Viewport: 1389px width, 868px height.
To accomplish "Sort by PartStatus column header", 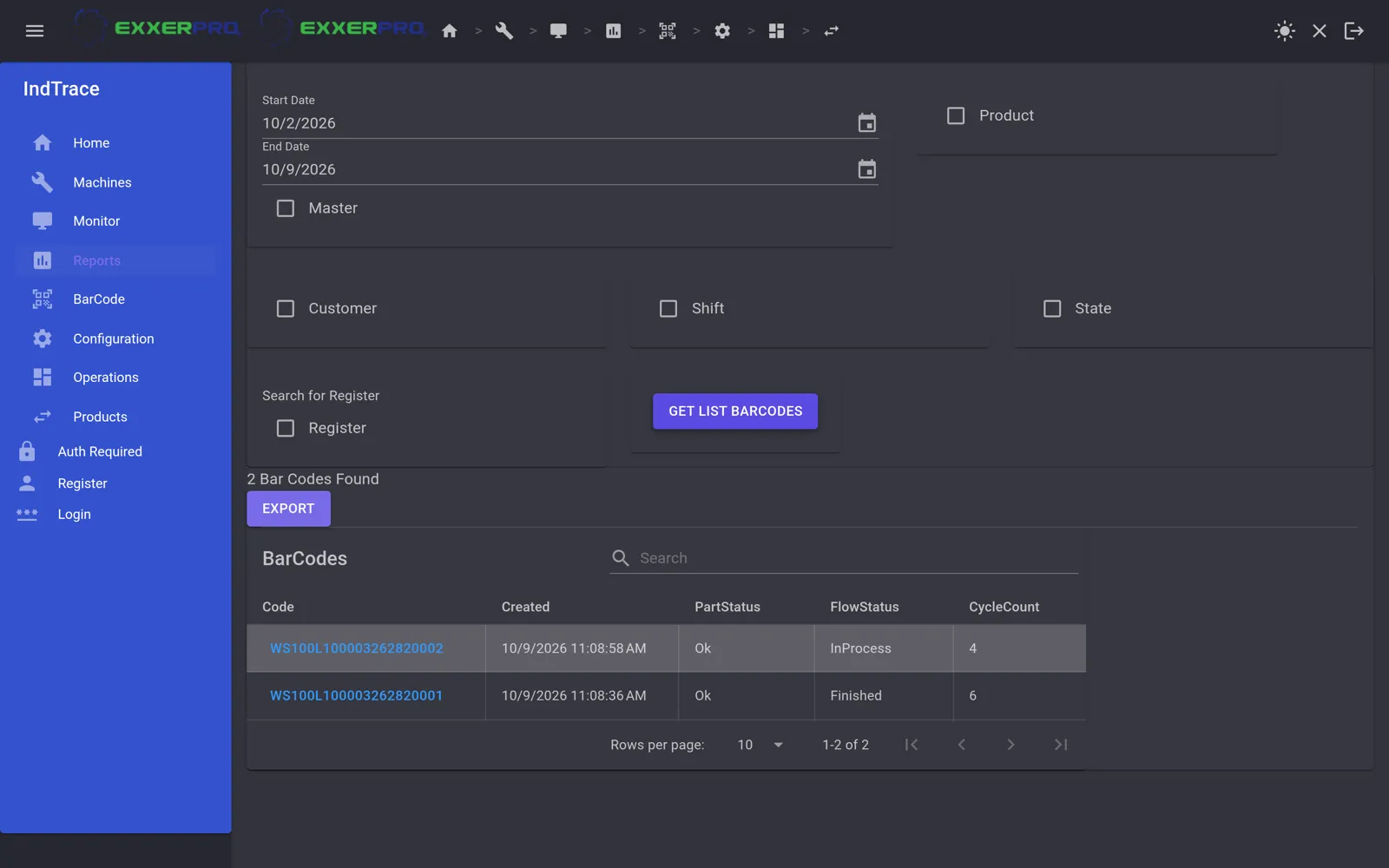I will 727,607.
